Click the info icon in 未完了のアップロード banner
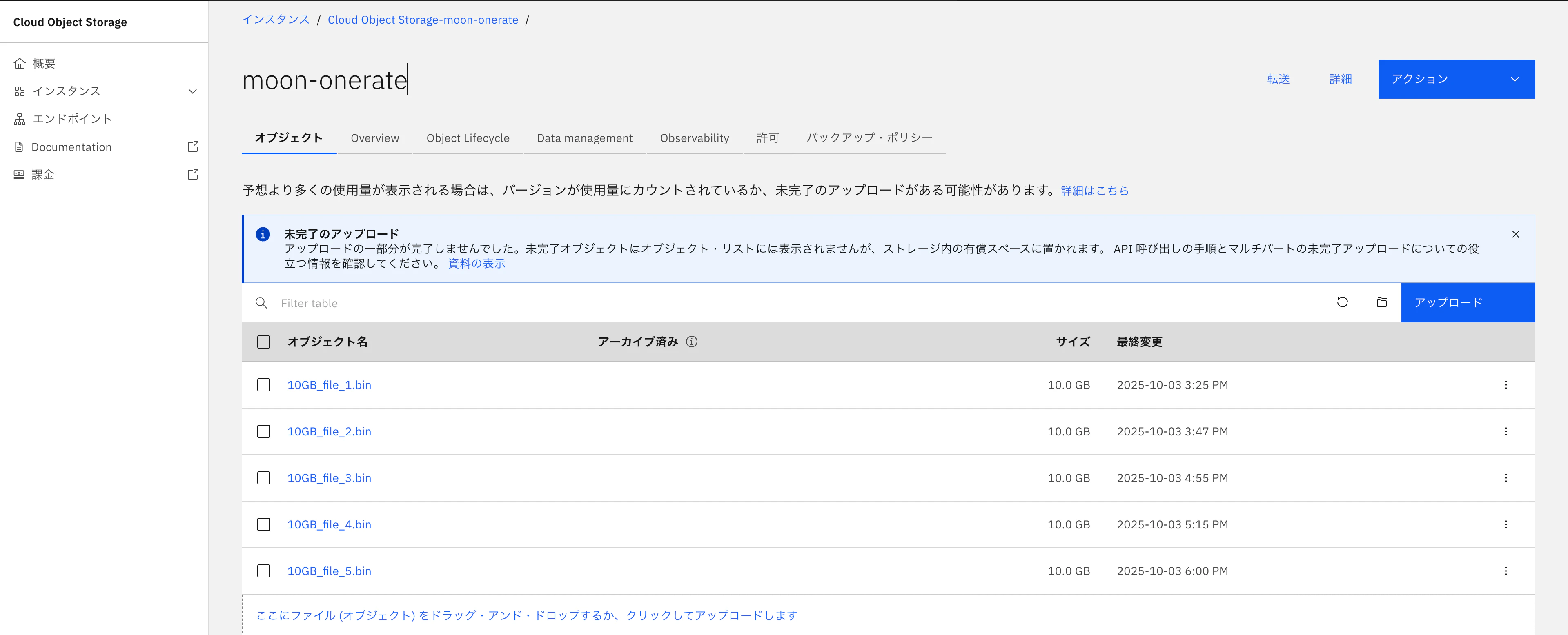Image resolution: width=1568 pixels, height=635 pixels. (263, 234)
